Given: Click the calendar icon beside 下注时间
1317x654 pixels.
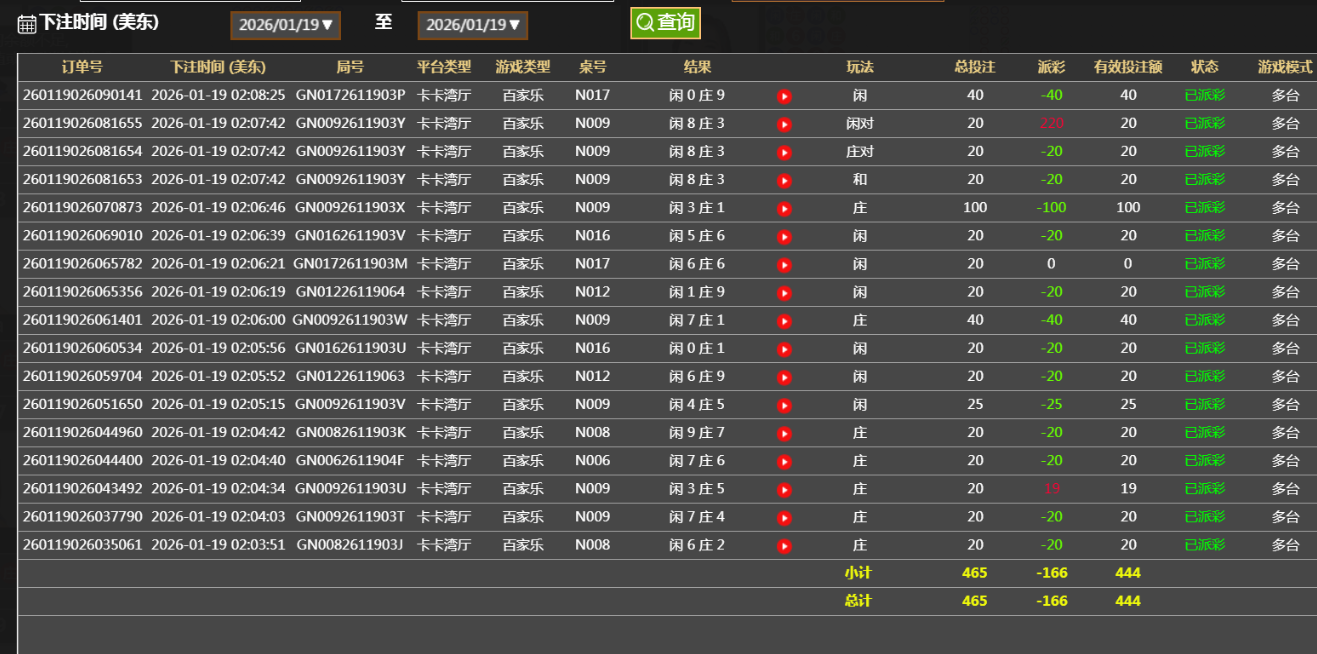Looking at the screenshot, I should 27,24.
